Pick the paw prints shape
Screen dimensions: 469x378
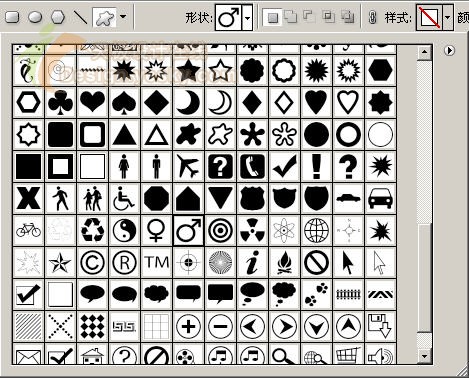(x=316, y=294)
